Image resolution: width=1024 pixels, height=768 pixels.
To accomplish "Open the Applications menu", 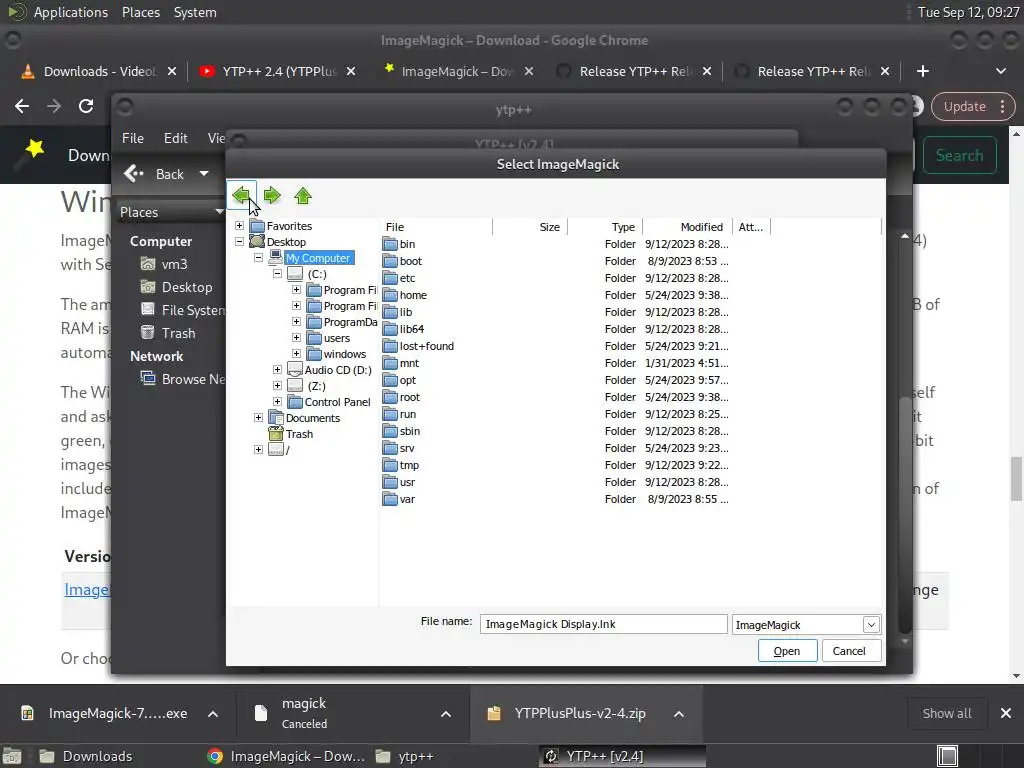I will pos(71,12).
